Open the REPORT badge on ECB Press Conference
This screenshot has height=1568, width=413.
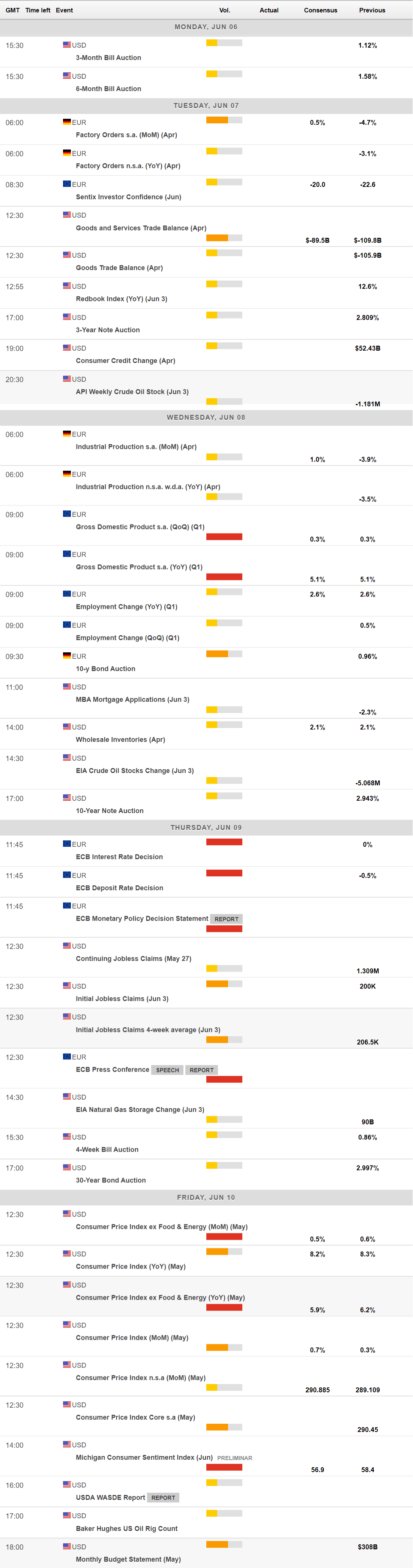tap(202, 1070)
